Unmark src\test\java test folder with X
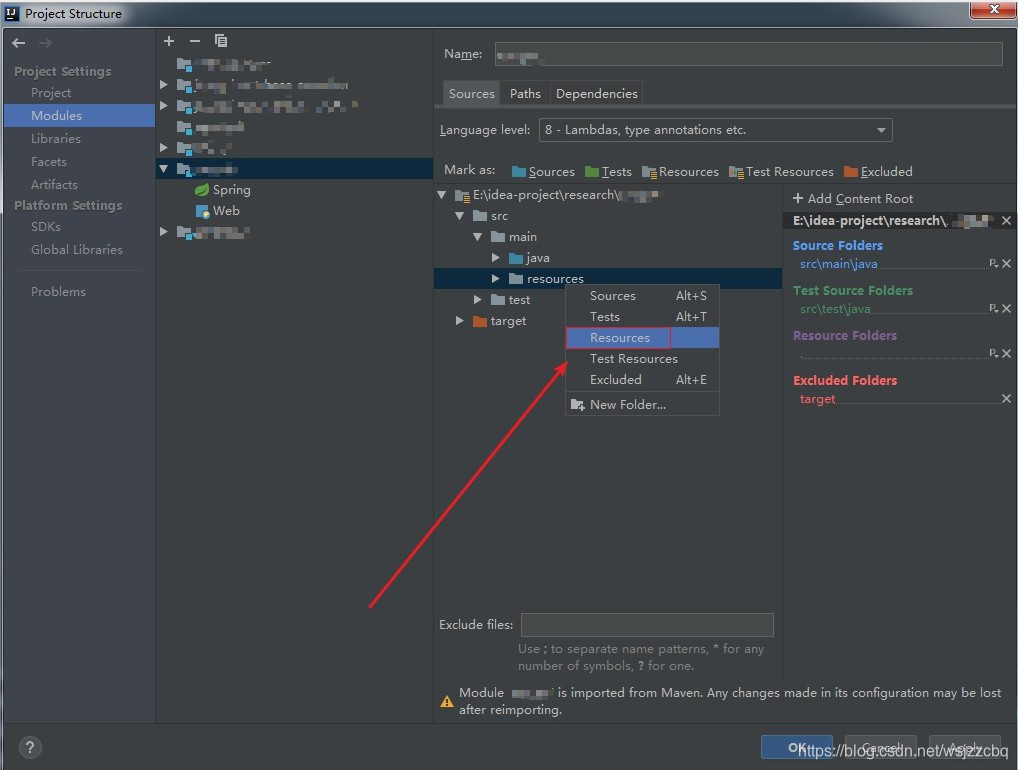The width and height of the screenshot is (1018, 770). [1006, 308]
